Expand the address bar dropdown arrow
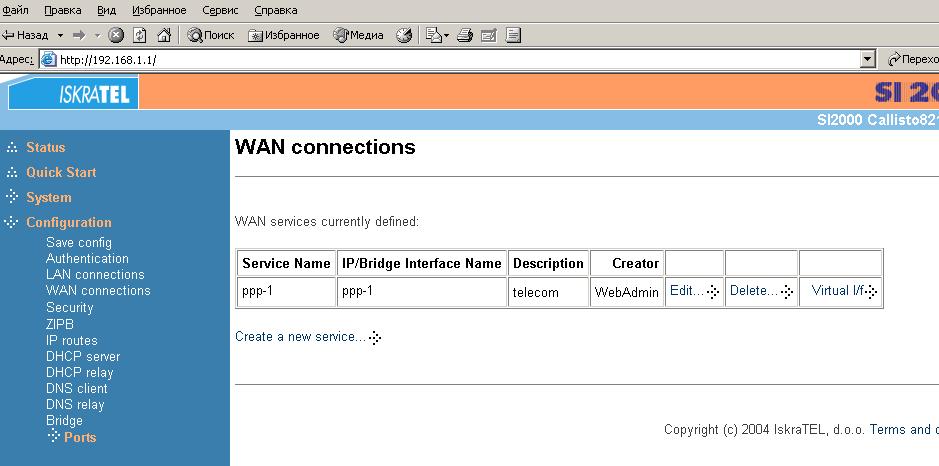This screenshot has width=939, height=466. point(868,59)
